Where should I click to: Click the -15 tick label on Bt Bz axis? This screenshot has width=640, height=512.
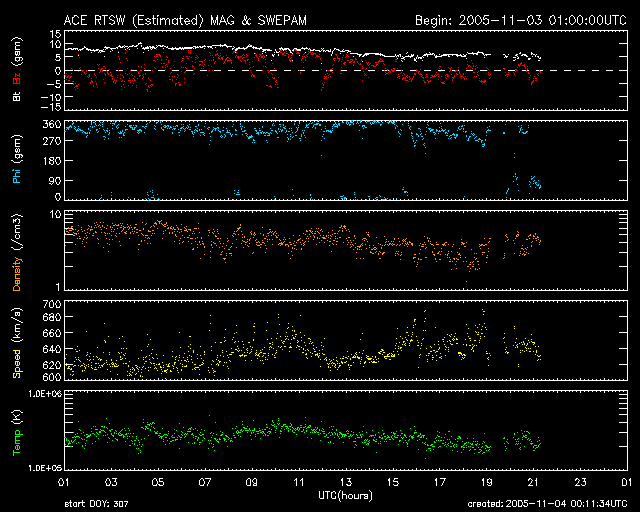coord(51,107)
